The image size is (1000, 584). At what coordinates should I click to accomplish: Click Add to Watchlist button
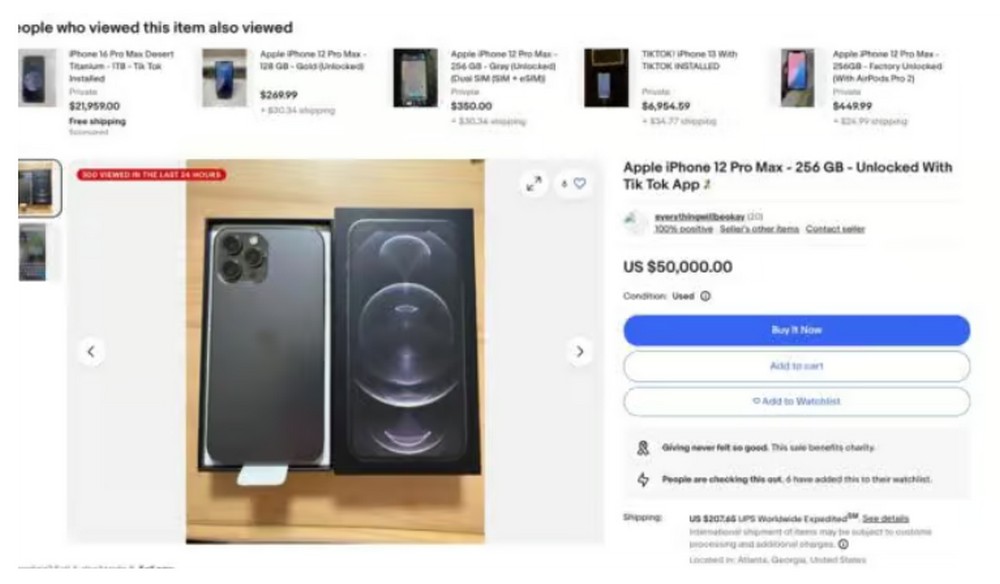[x=797, y=402]
